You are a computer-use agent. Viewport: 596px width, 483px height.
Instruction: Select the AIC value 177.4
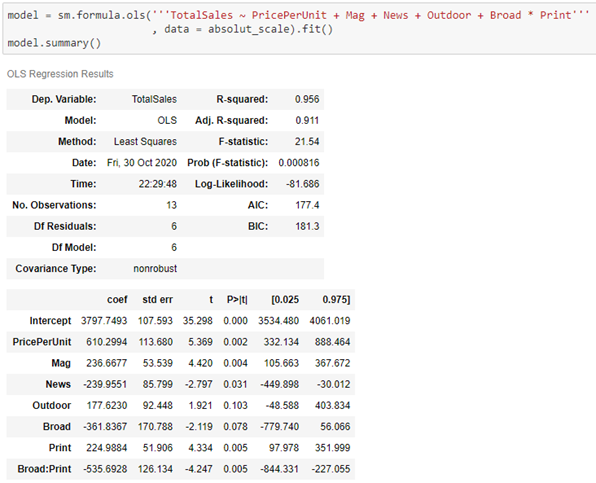pos(307,205)
